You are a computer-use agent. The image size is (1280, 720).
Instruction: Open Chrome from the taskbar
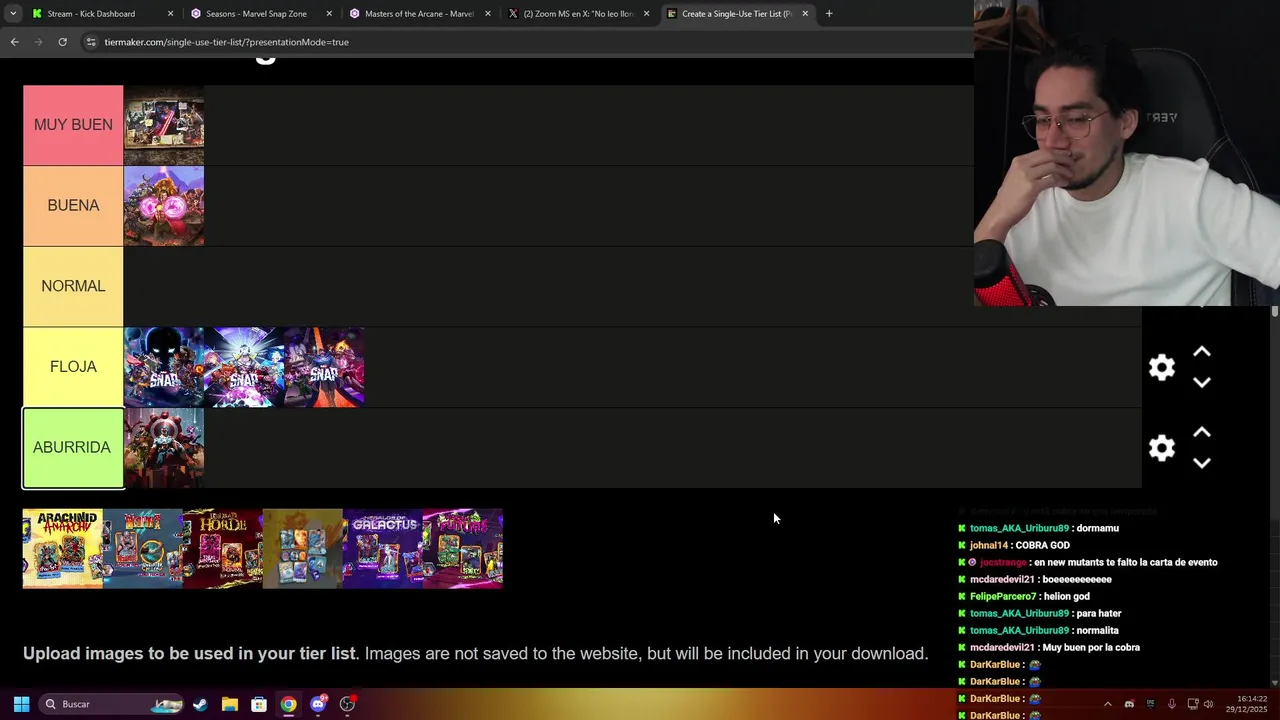(x=288, y=704)
